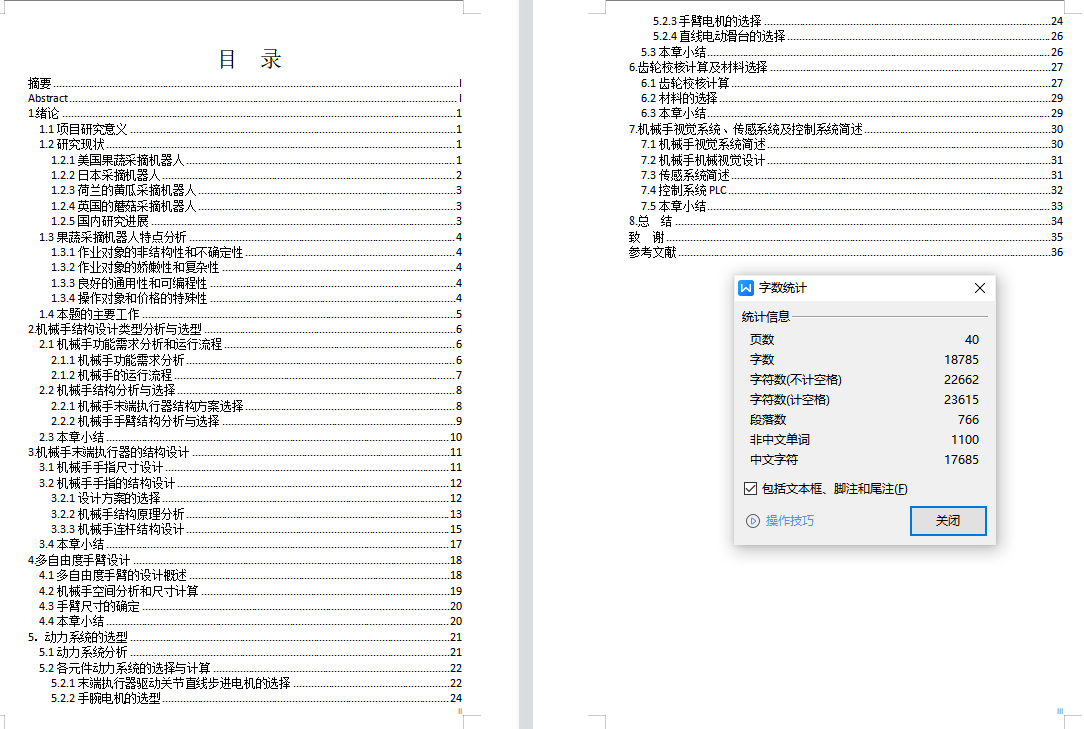
Task: Open TOC entry 1.2.1 美国果蔬采摘机器人
Action: [x=256, y=160]
